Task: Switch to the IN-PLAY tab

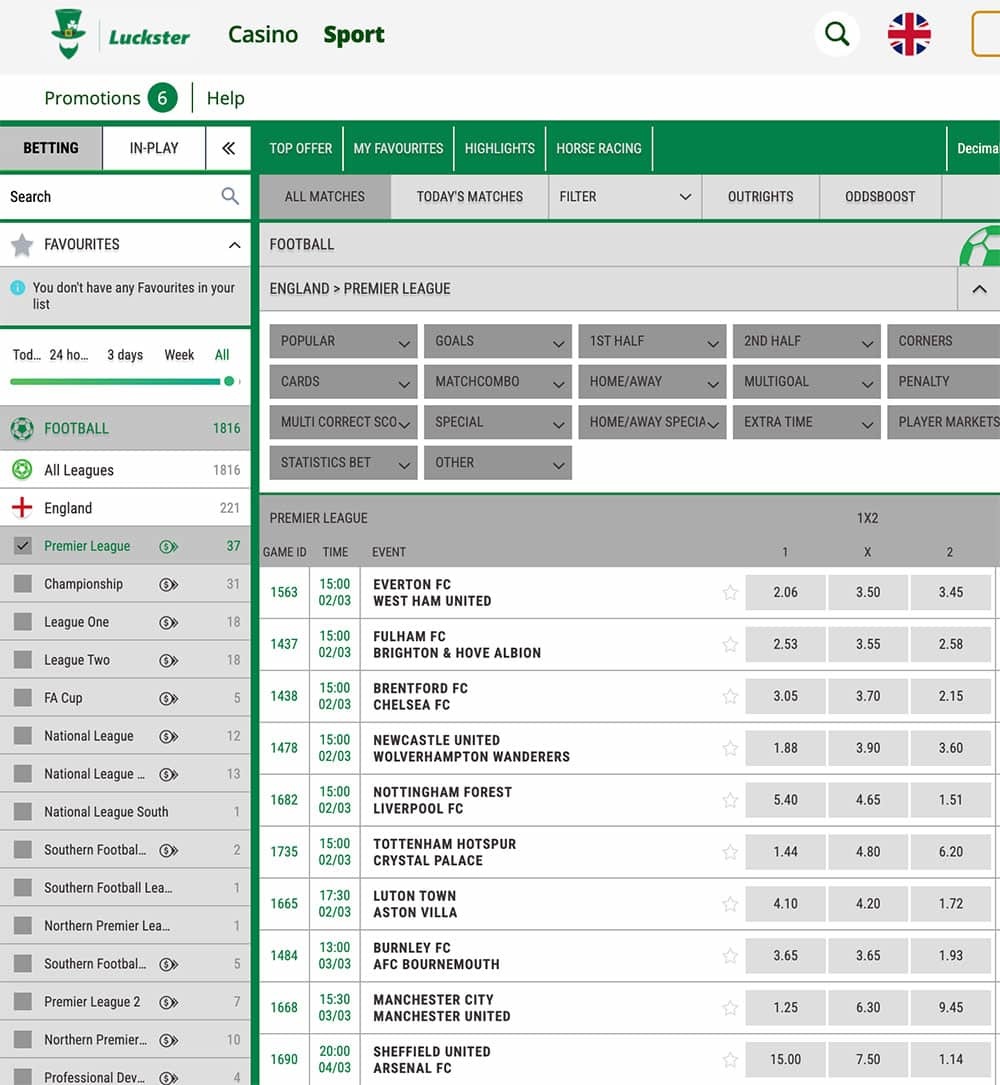Action: (154, 148)
